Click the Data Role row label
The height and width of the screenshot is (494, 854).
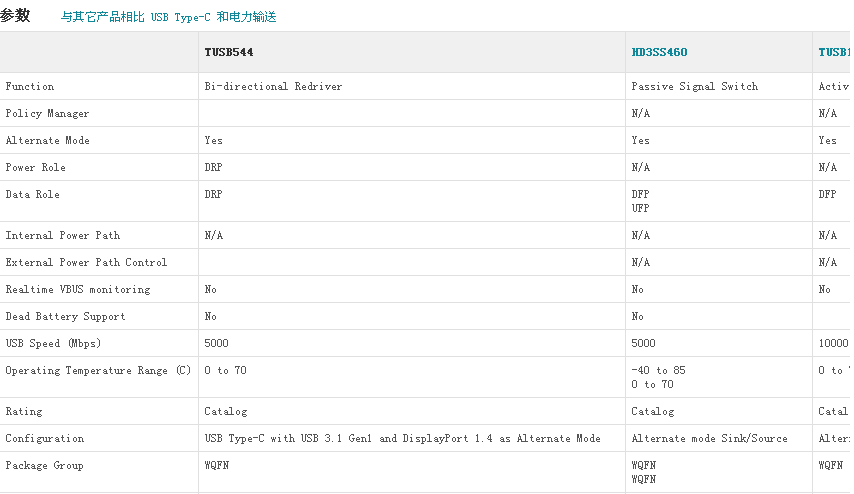[33, 195]
